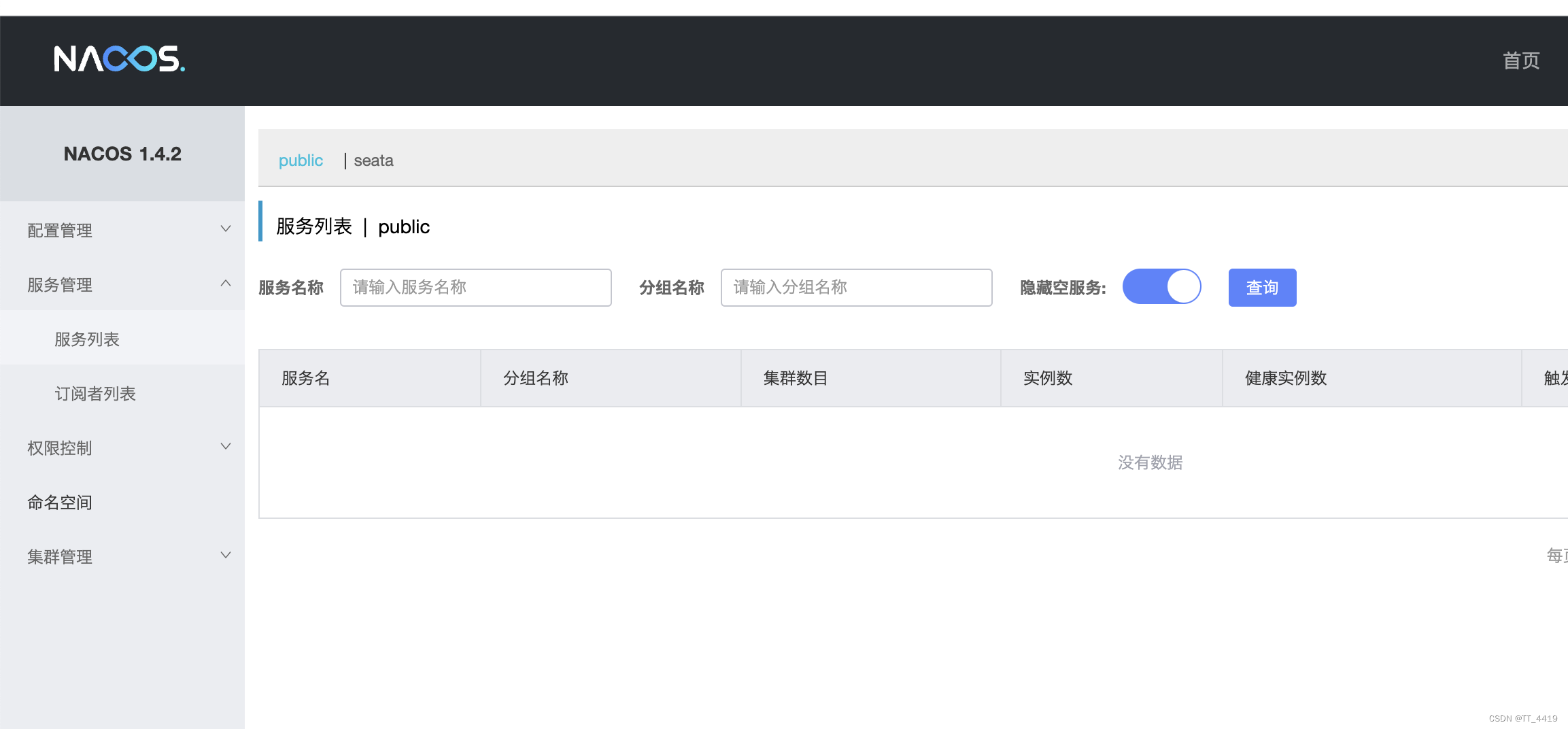This screenshot has height=729, width=1568.
Task: Switch to the public namespace tab
Action: pos(301,160)
